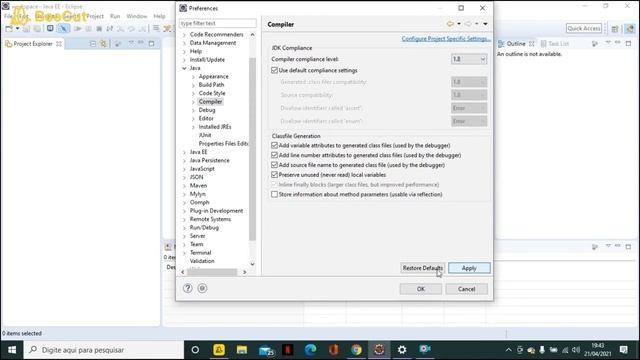Open the Help menu in Eclipse
The height and width of the screenshot is (360, 640).
[159, 16]
